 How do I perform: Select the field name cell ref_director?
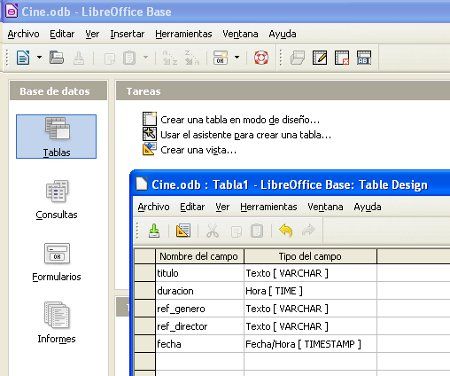tap(199, 326)
